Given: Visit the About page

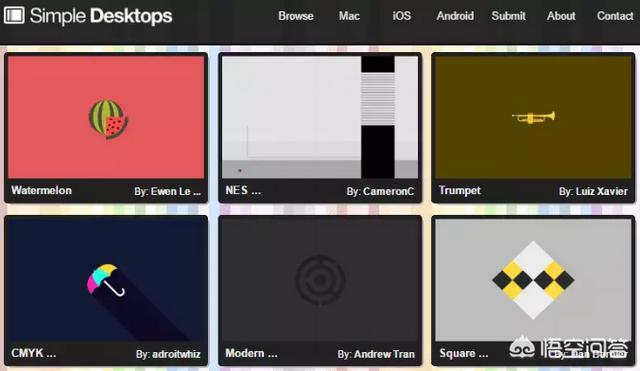Looking at the screenshot, I should click(x=561, y=16).
